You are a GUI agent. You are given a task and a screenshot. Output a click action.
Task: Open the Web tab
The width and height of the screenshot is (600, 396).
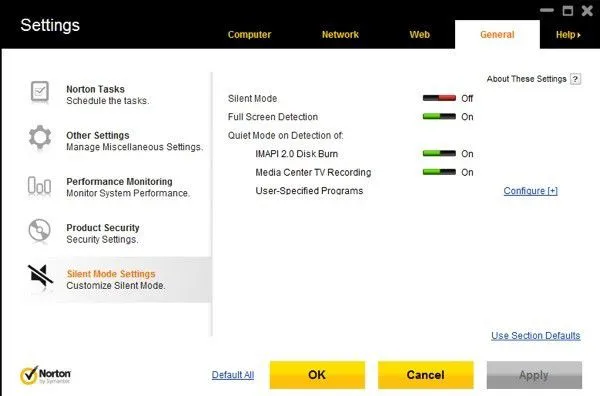click(419, 35)
